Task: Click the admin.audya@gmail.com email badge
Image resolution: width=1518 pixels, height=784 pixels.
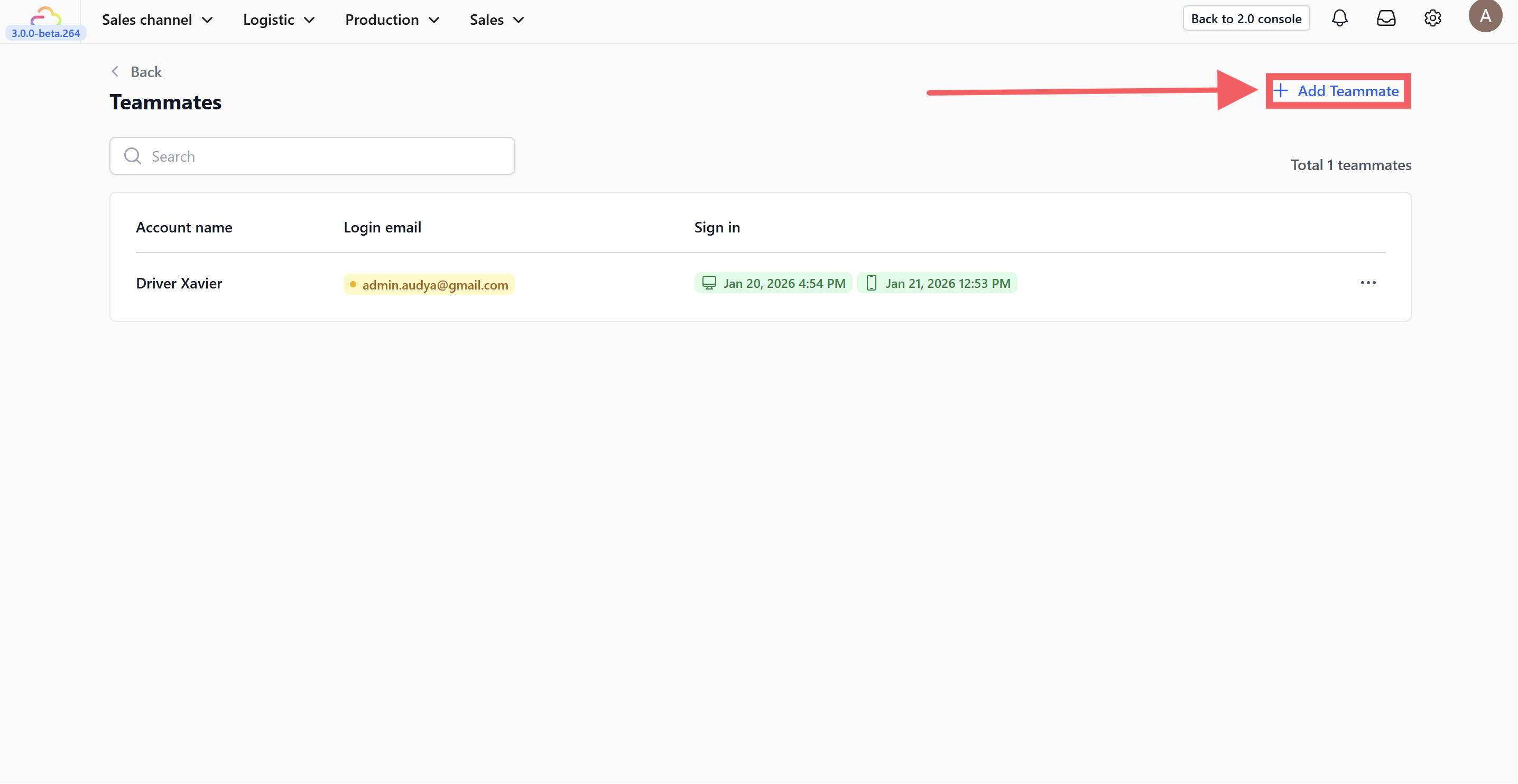Action: [x=429, y=285]
